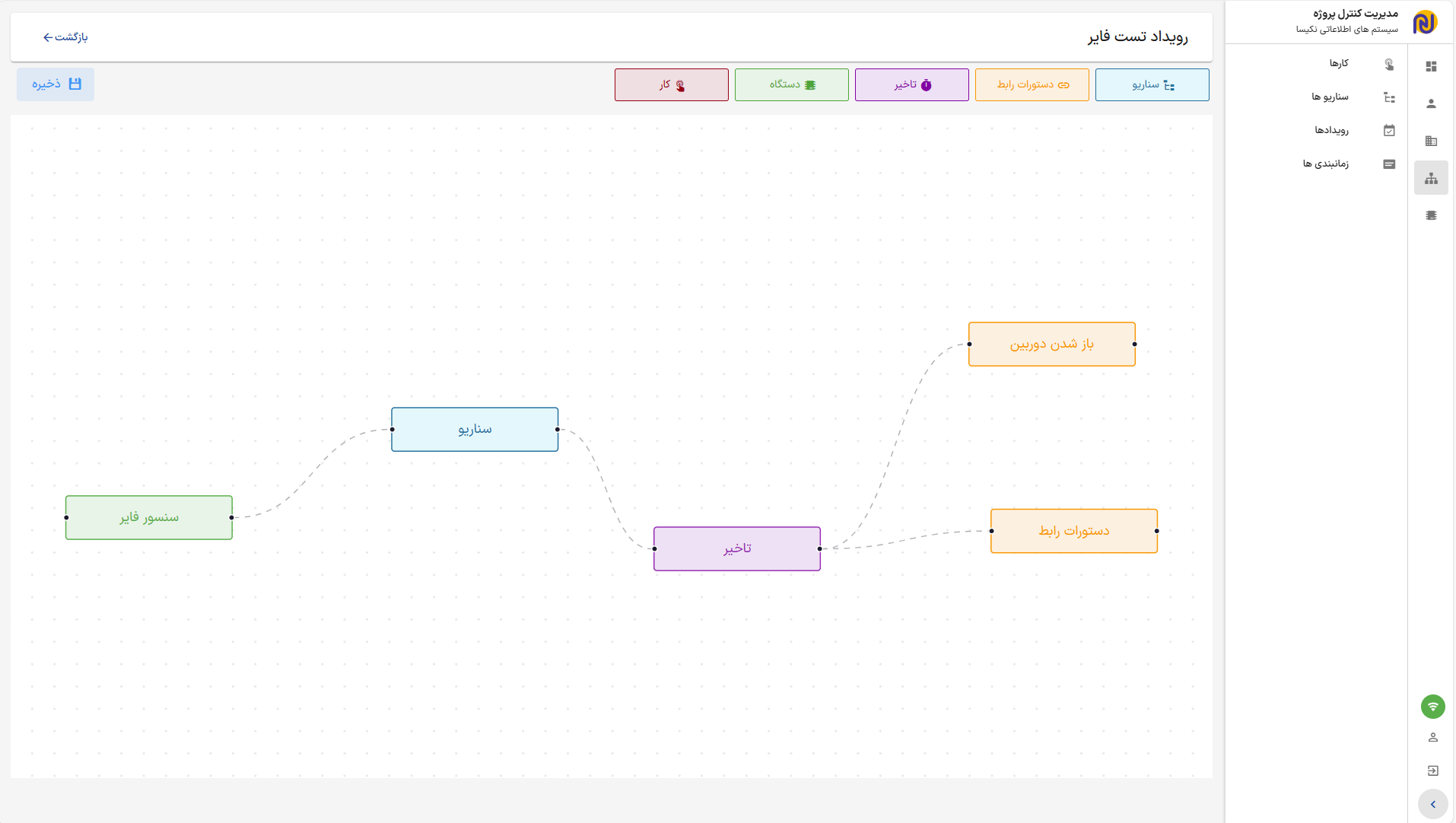Image resolution: width=1456 pixels, height=823 pixels.
Task: Select the سنسور فایر node on the canvas
Action: click(x=149, y=517)
